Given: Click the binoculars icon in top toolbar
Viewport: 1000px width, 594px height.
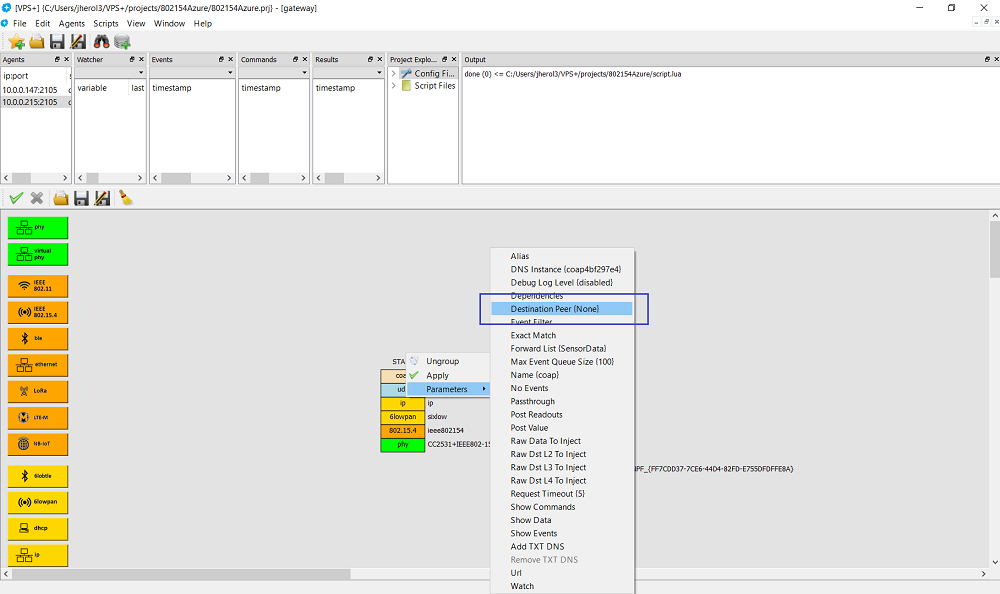Looking at the screenshot, I should pos(101,41).
